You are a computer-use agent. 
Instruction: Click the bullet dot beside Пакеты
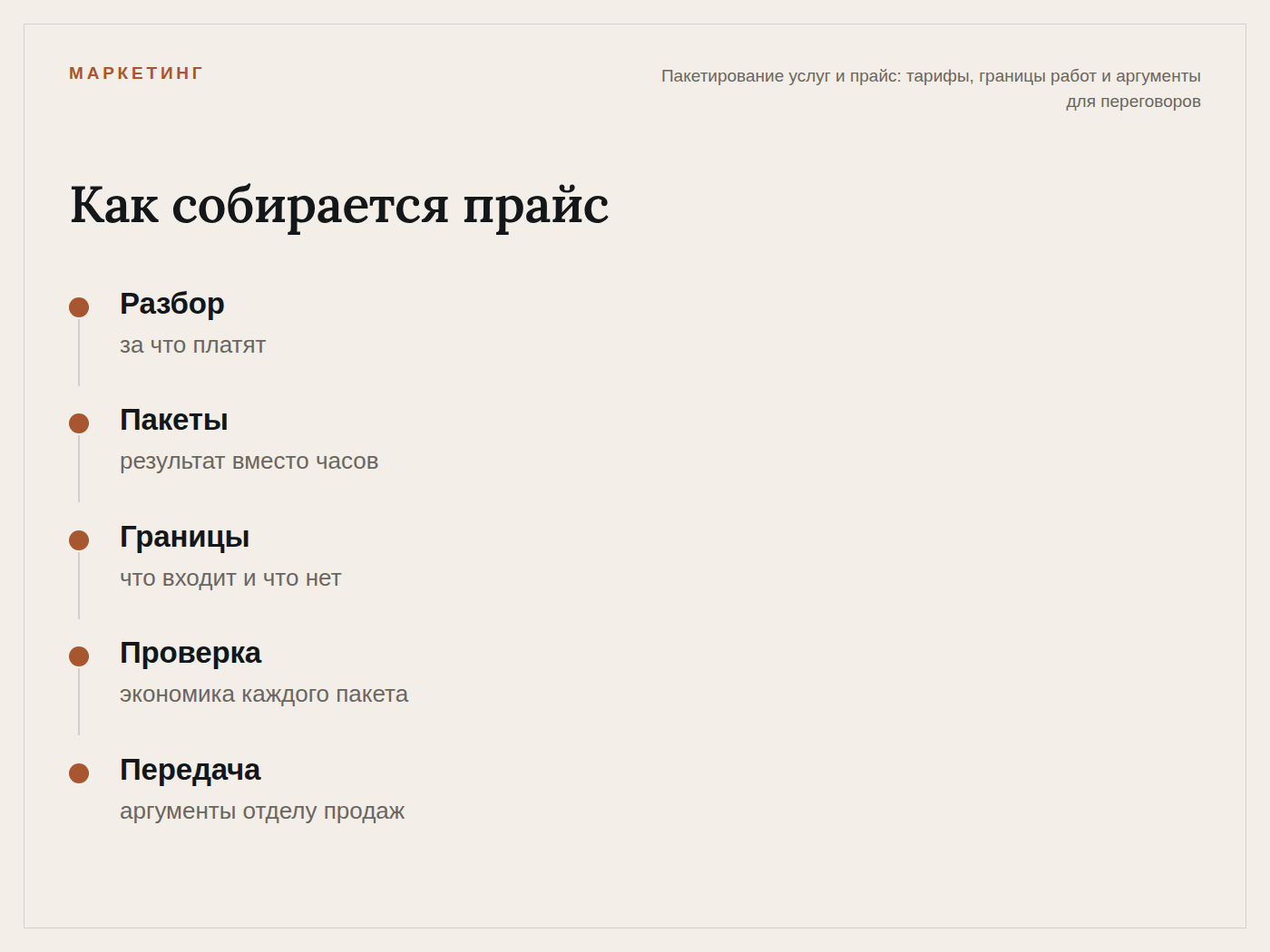tap(79, 423)
